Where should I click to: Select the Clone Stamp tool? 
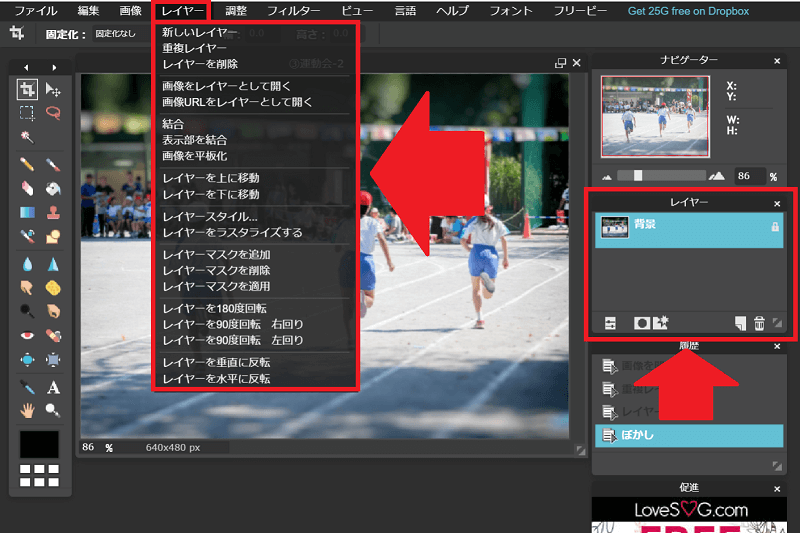coord(53,212)
